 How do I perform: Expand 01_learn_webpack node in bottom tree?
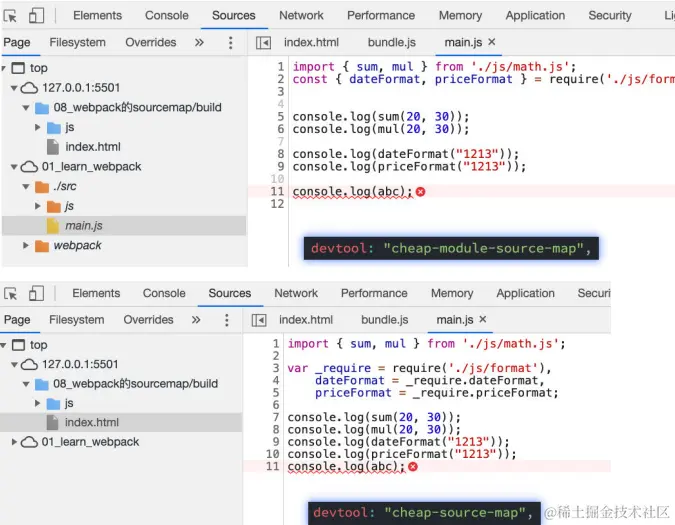(14, 442)
